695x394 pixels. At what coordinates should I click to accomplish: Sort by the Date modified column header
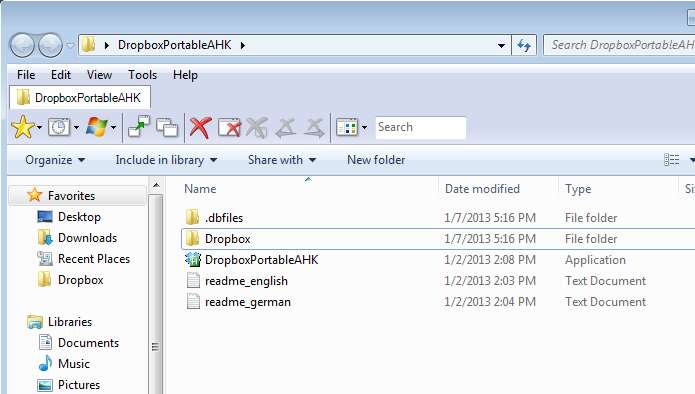tap(482, 189)
